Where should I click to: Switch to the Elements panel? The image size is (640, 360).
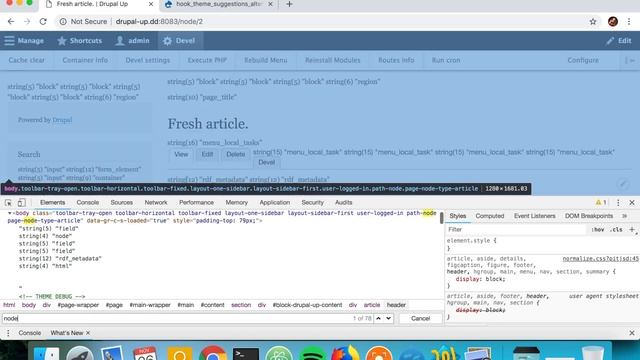(53, 202)
